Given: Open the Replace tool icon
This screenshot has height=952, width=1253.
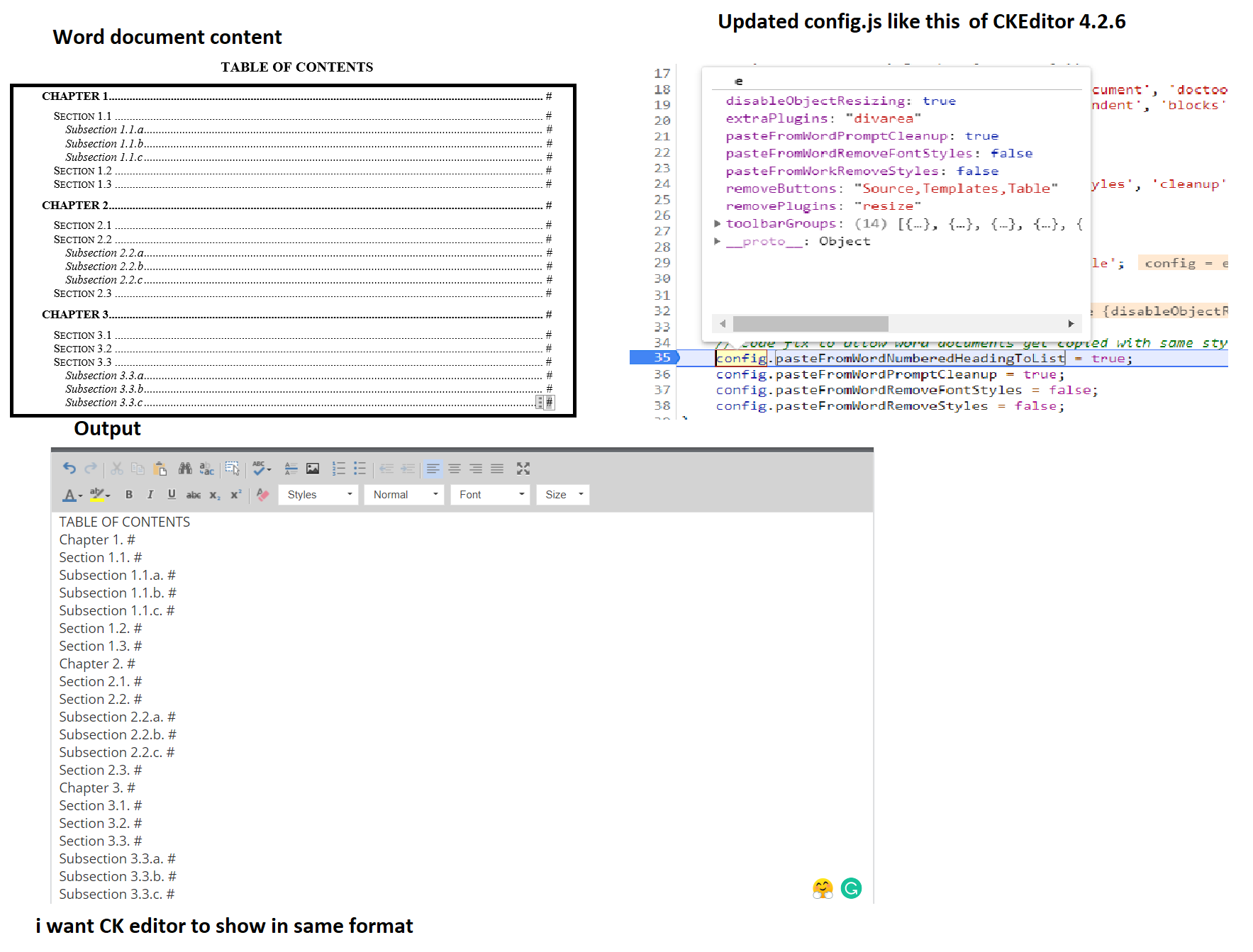Looking at the screenshot, I should (206, 469).
